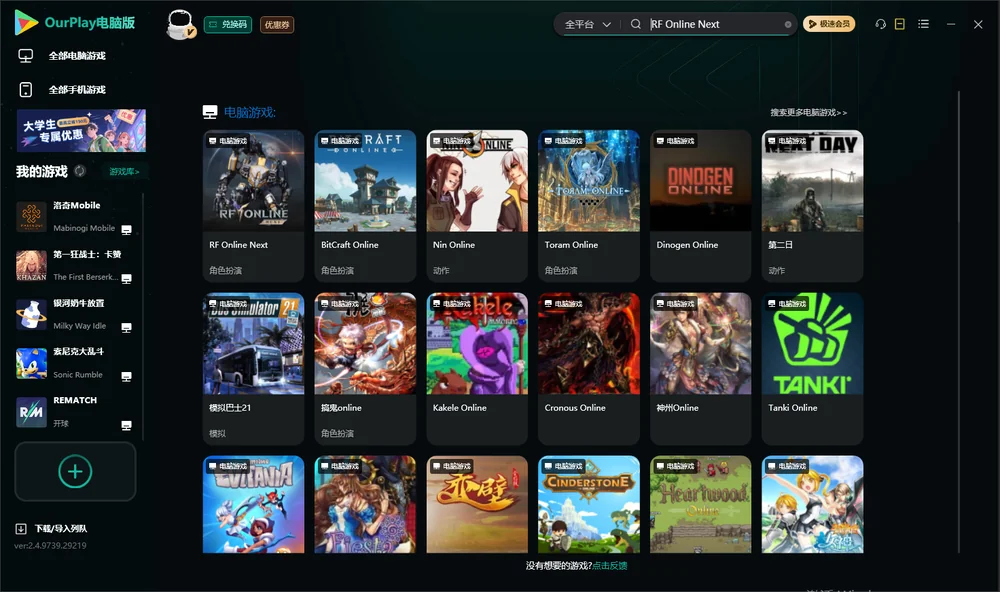1000x592 pixels.
Task: Open 第一狂战士: 卡赞 in my games
Action: [75, 265]
